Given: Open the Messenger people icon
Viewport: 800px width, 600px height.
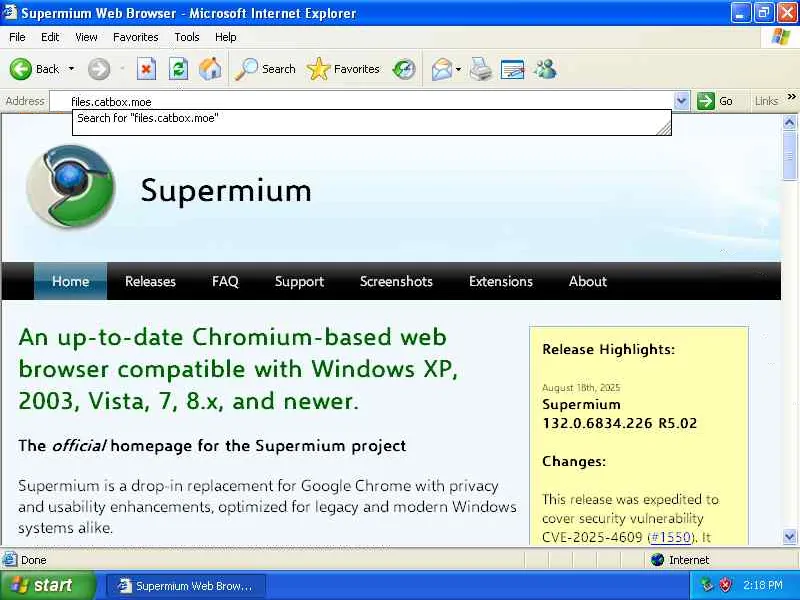Looking at the screenshot, I should click(545, 69).
